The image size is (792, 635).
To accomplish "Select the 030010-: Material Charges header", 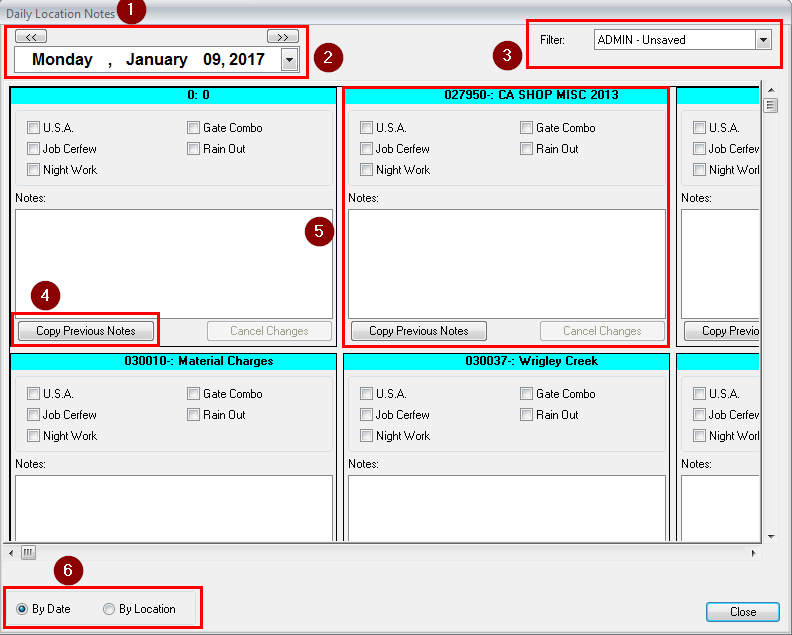I will [x=173, y=361].
